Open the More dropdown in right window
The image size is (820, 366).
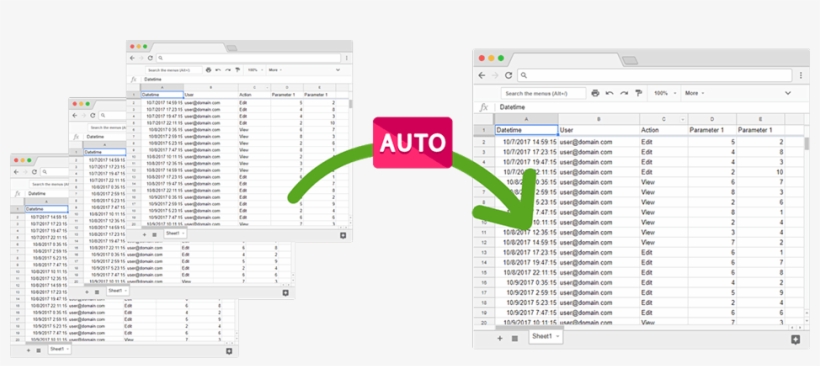pyautogui.click(x=694, y=93)
